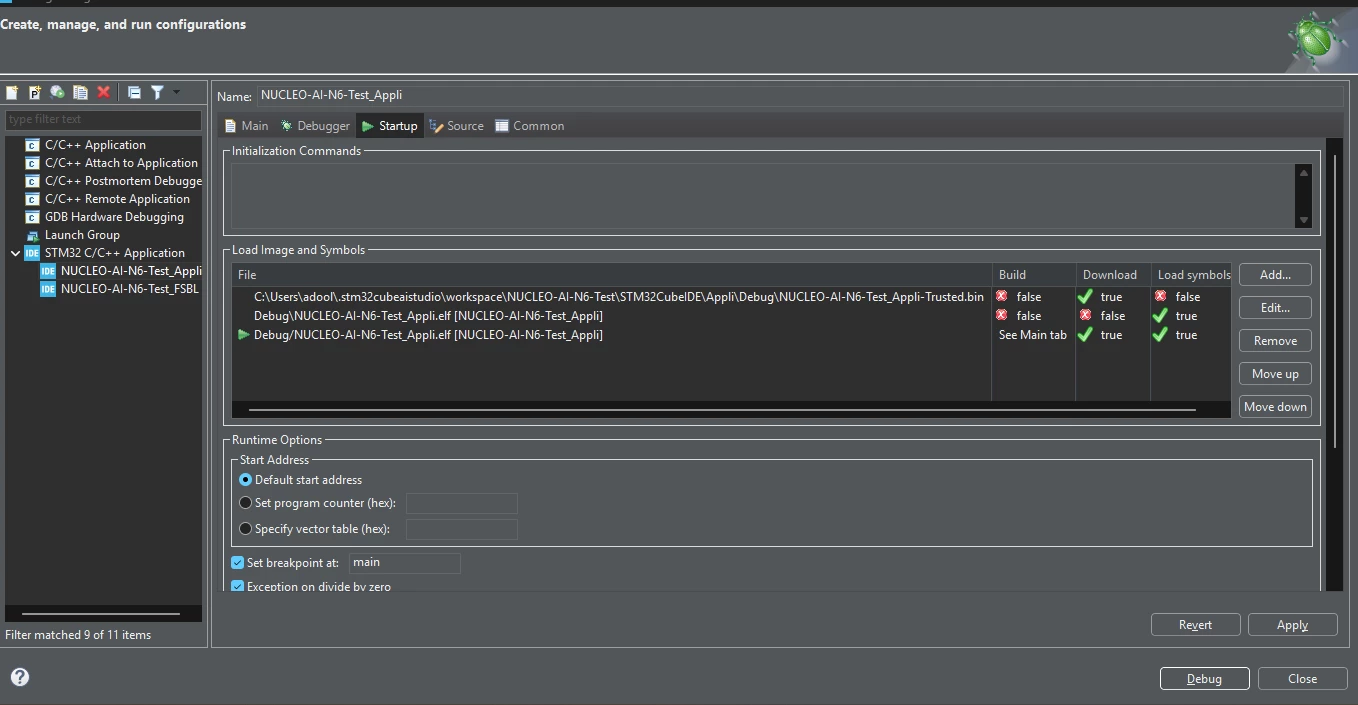This screenshot has height=705, width=1358.
Task: Click the Download column header
Action: point(1113,275)
